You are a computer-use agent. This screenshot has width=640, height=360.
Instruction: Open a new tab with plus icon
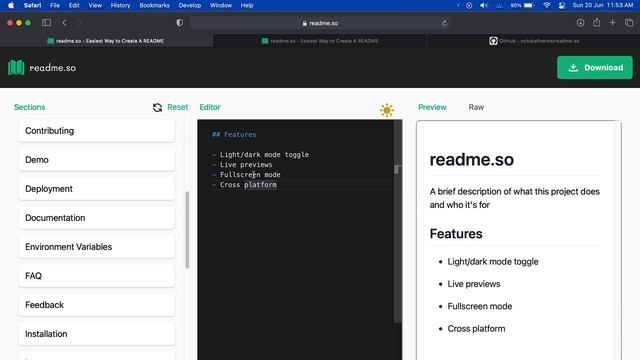[613, 23]
